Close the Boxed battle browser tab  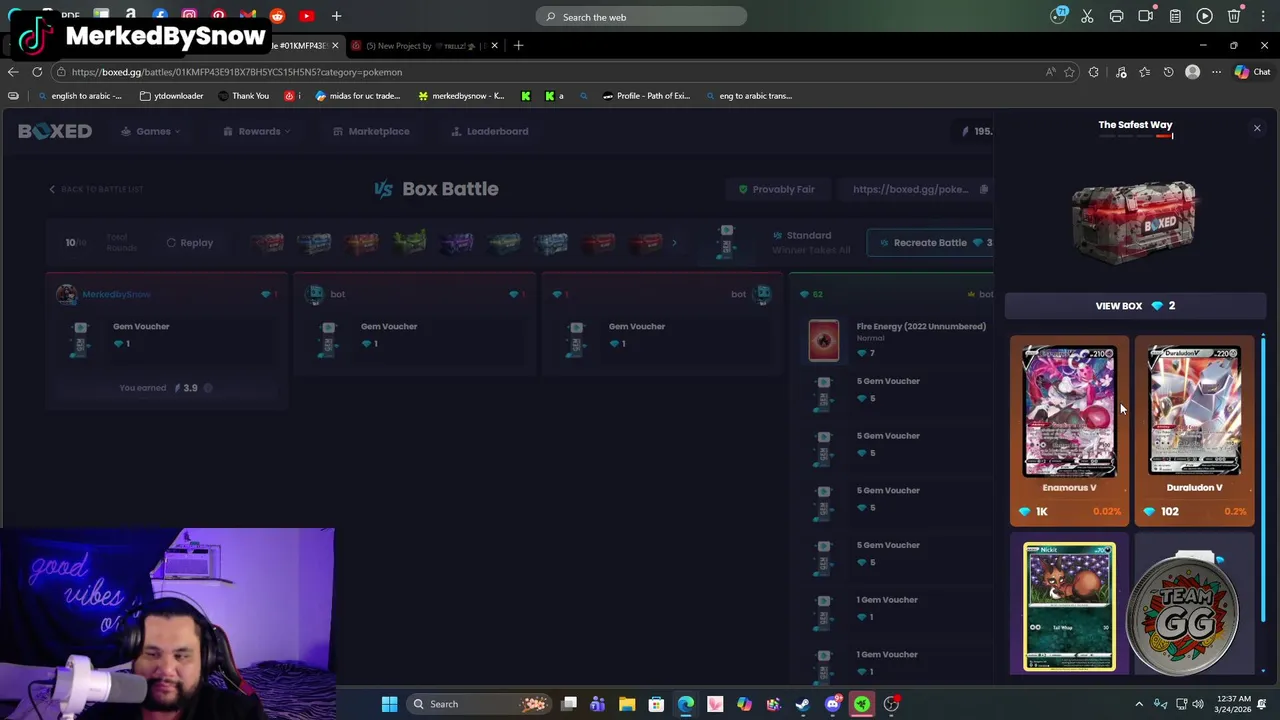tap(335, 46)
